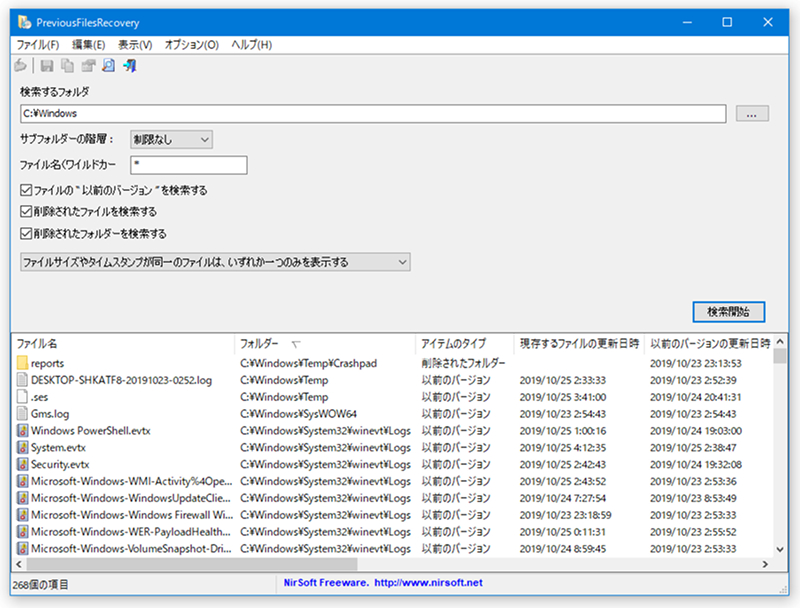
Task: Click the PreviousFilesRecovery title bar app icon
Action: [x=24, y=22]
